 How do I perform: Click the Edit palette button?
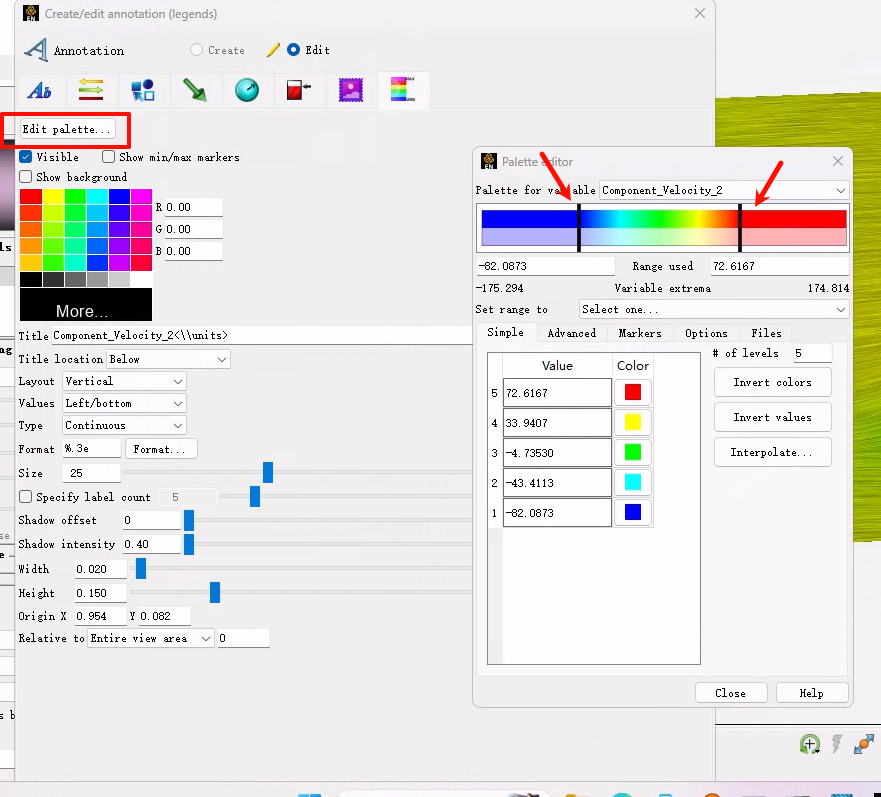(x=67, y=129)
